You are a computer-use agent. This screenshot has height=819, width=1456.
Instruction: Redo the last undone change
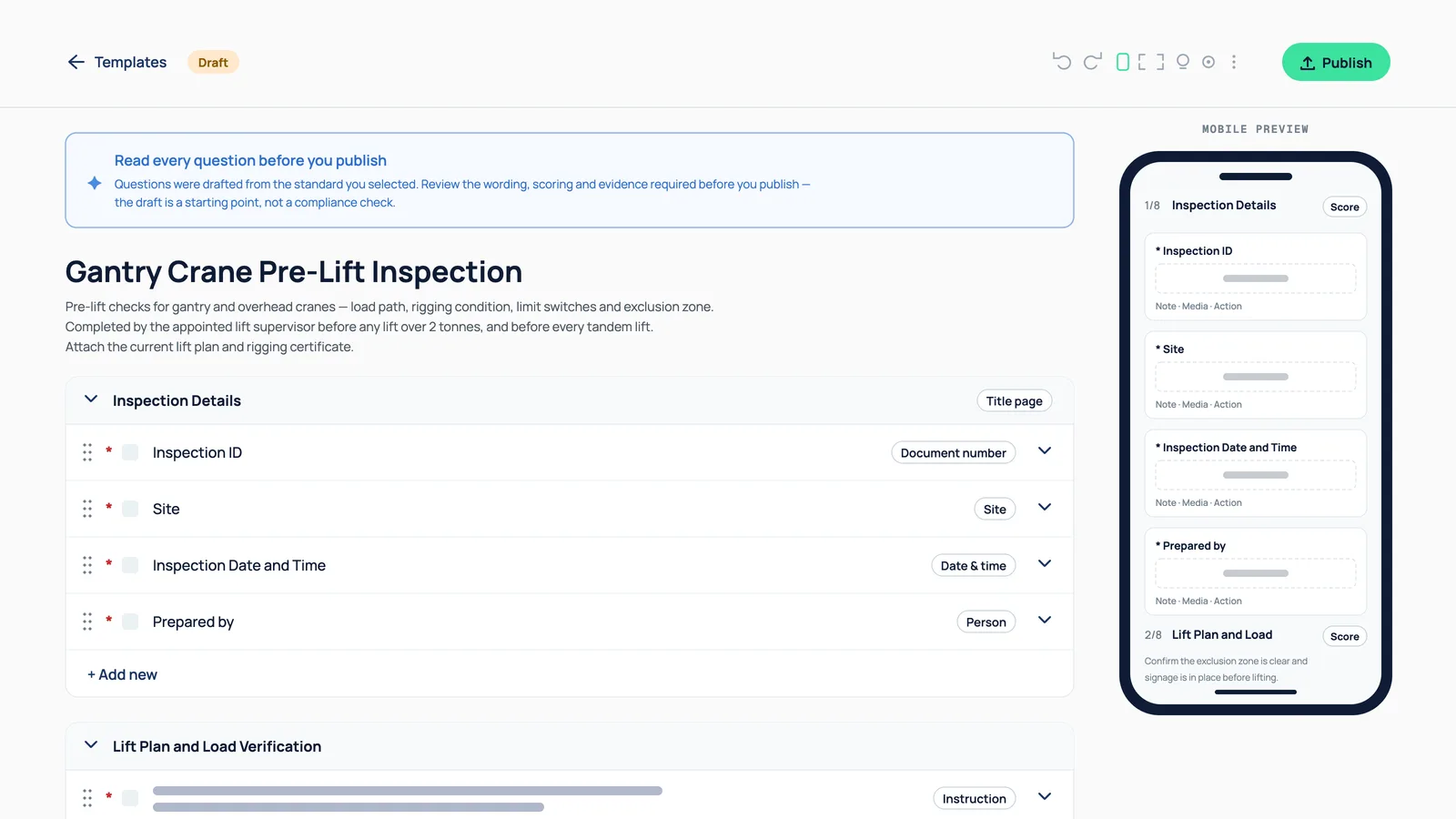pyautogui.click(x=1092, y=62)
